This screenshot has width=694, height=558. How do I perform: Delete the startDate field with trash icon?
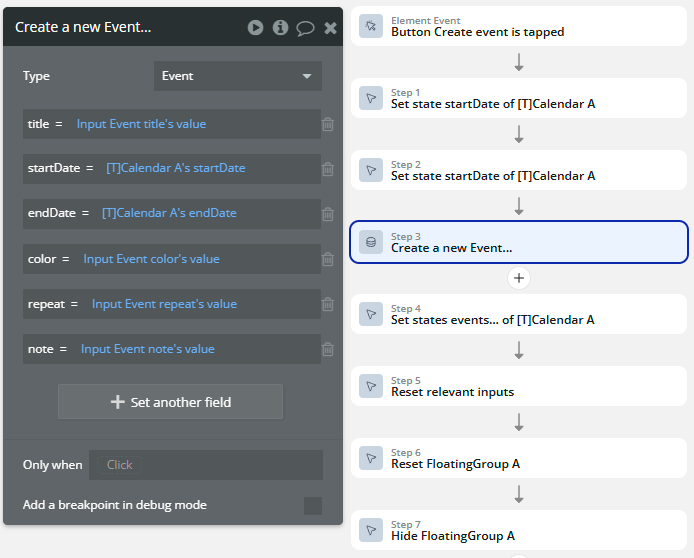pyautogui.click(x=328, y=169)
